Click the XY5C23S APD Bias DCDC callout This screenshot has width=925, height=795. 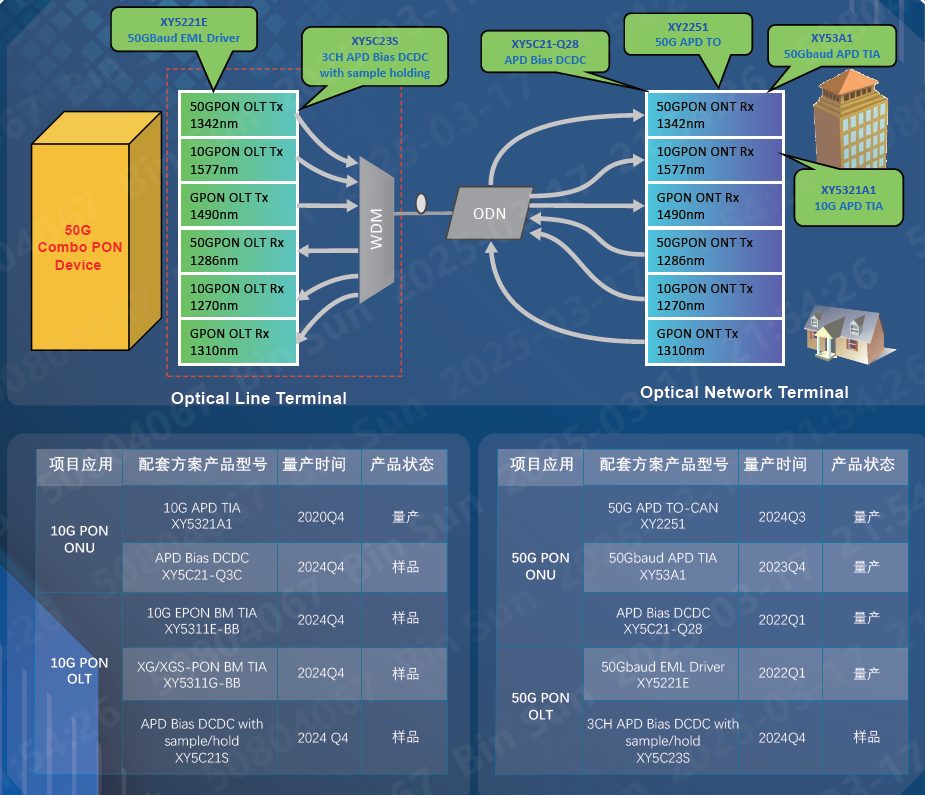[374, 57]
